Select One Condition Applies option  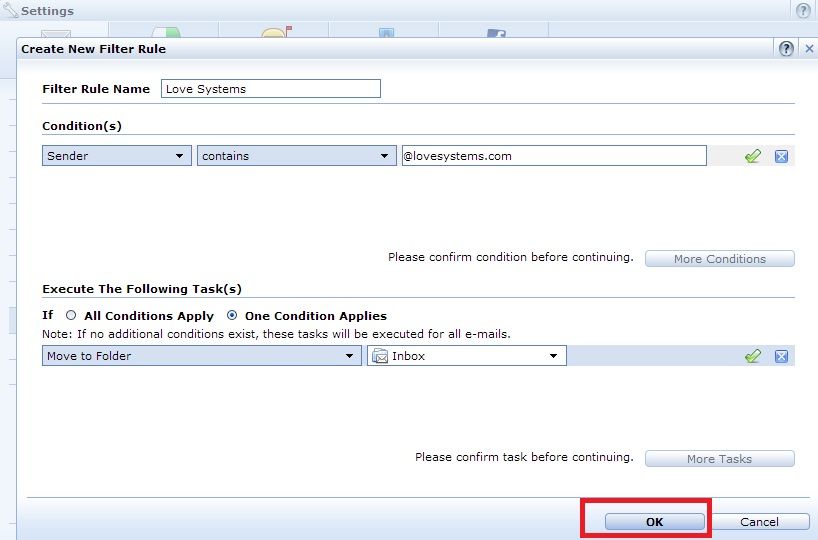[232, 315]
